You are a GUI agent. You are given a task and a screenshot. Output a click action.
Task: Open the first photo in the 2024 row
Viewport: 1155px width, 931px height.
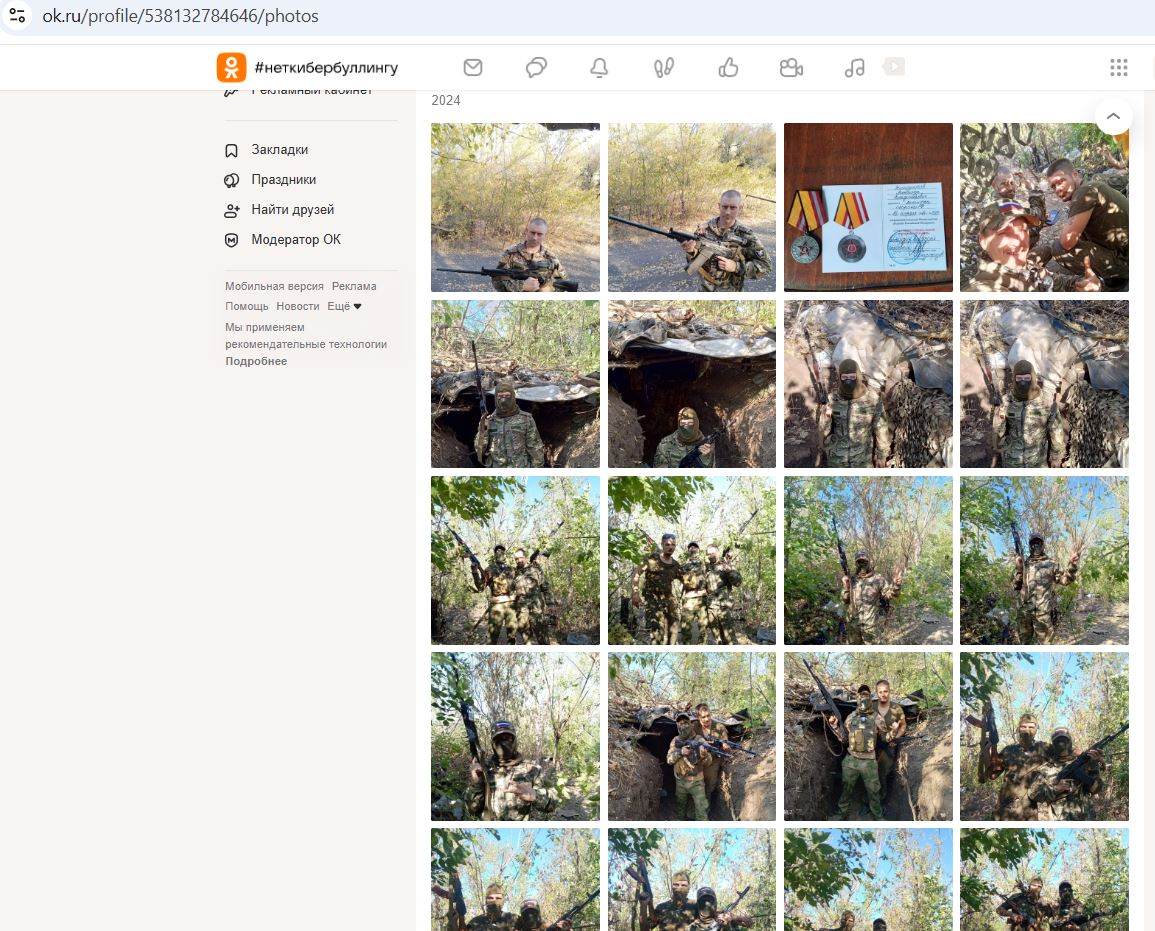point(515,207)
